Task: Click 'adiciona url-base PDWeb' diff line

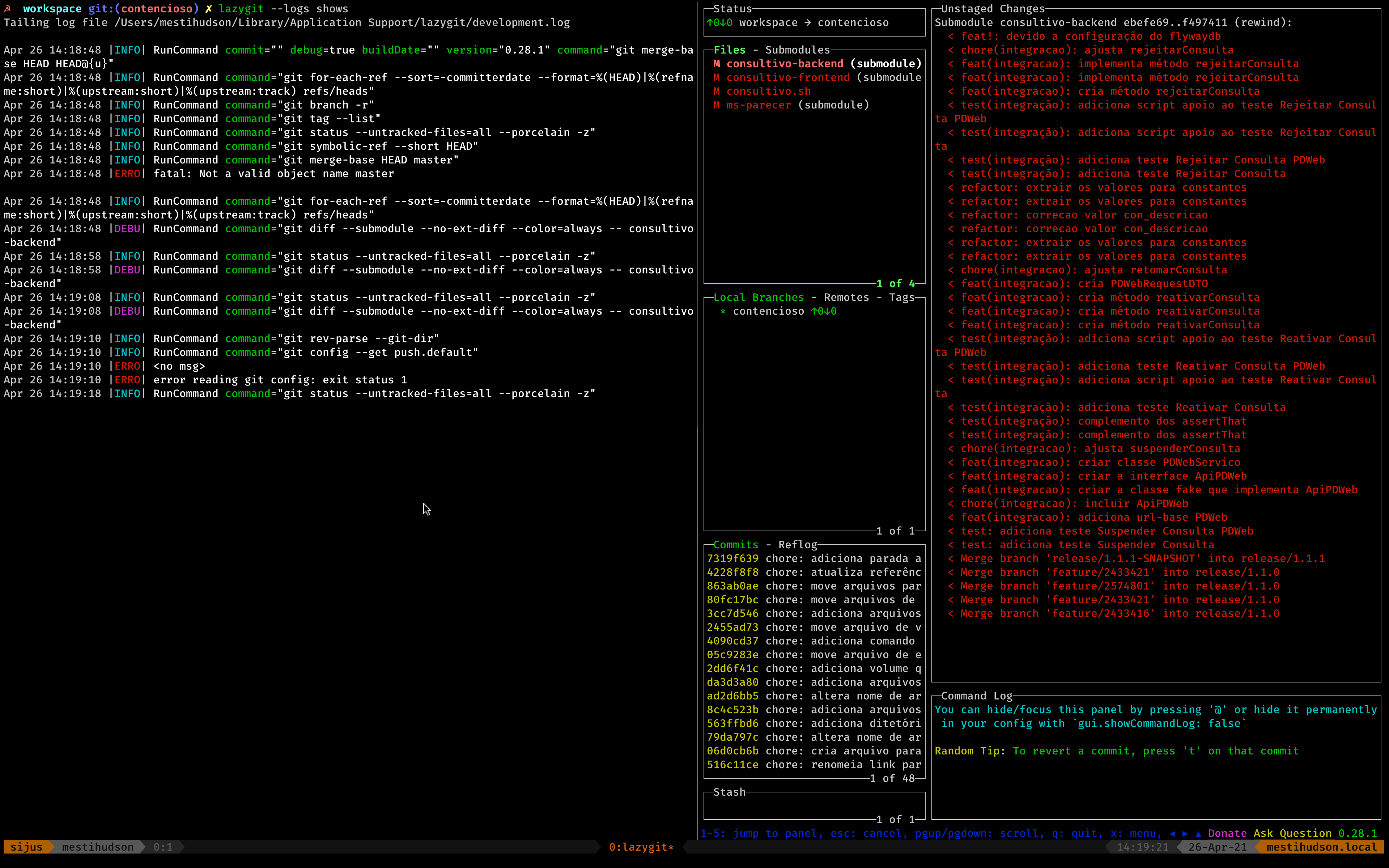Action: 1088,517
